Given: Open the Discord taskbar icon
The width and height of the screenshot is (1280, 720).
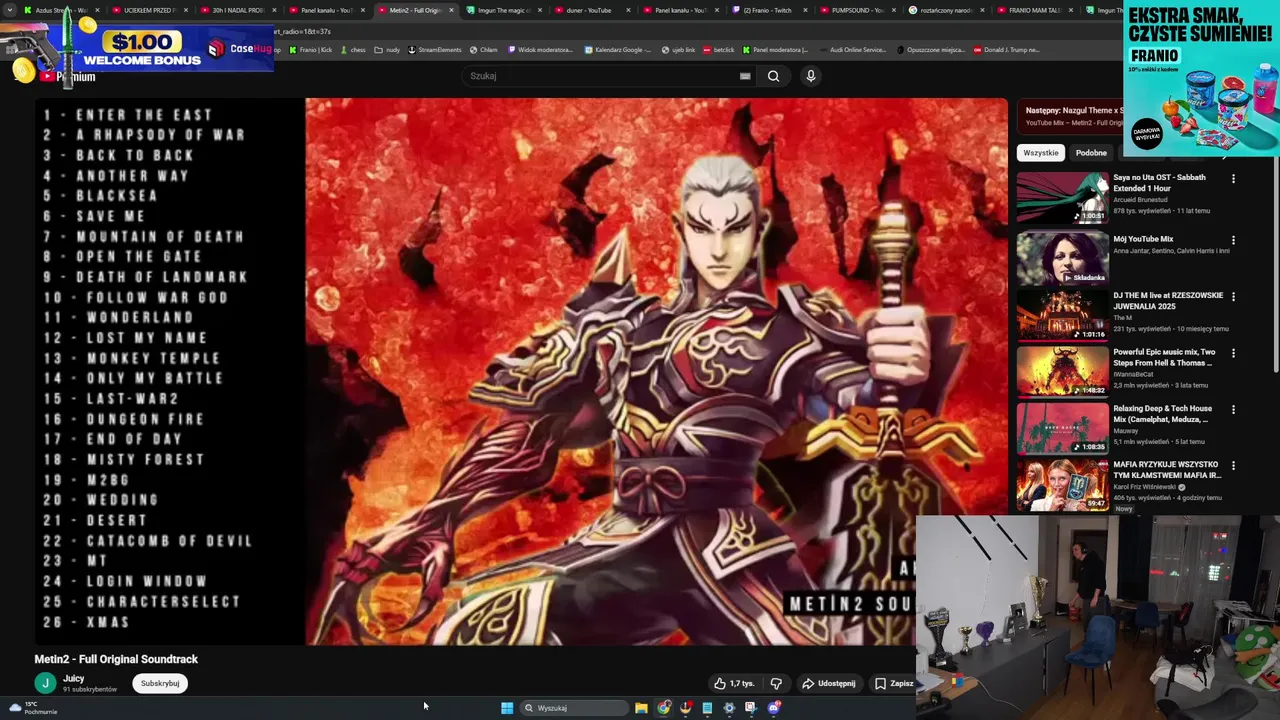Looking at the screenshot, I should 773,708.
